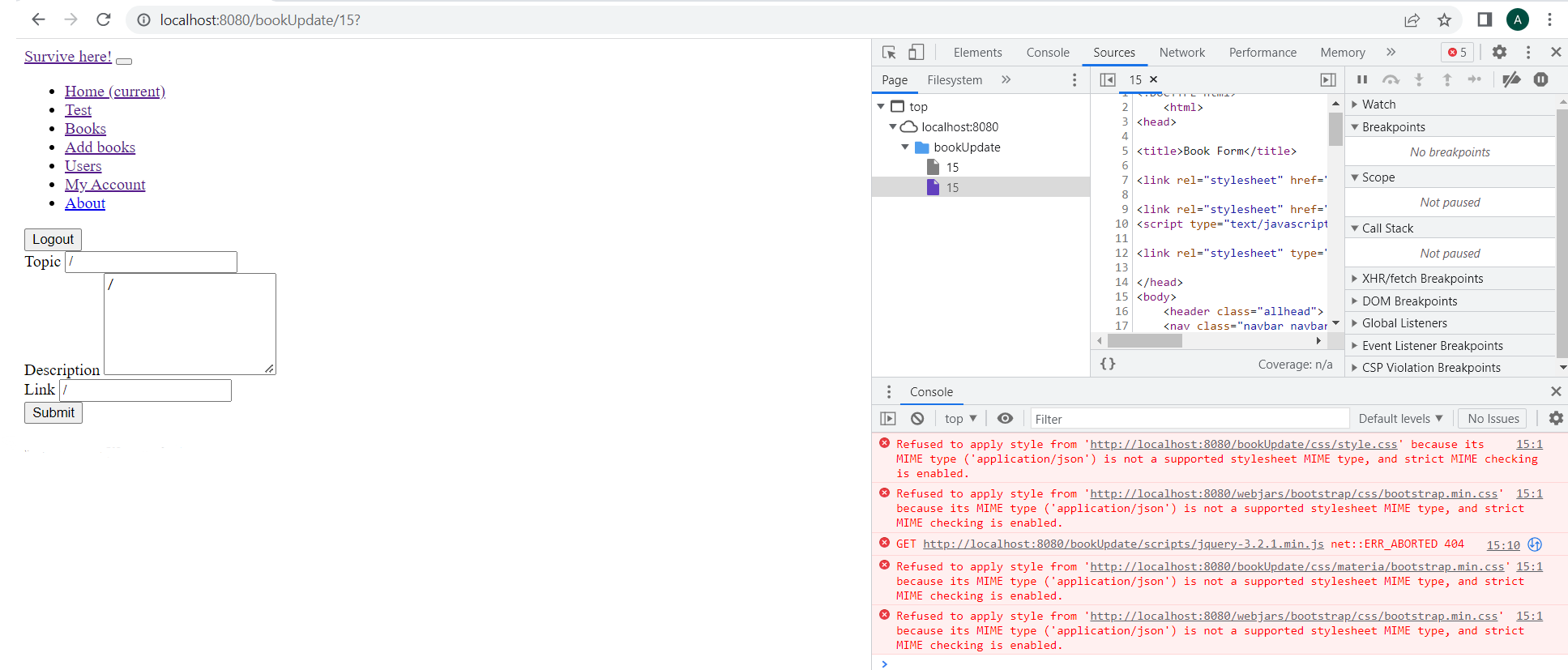Toggle the device toolbar icon

tap(916, 52)
